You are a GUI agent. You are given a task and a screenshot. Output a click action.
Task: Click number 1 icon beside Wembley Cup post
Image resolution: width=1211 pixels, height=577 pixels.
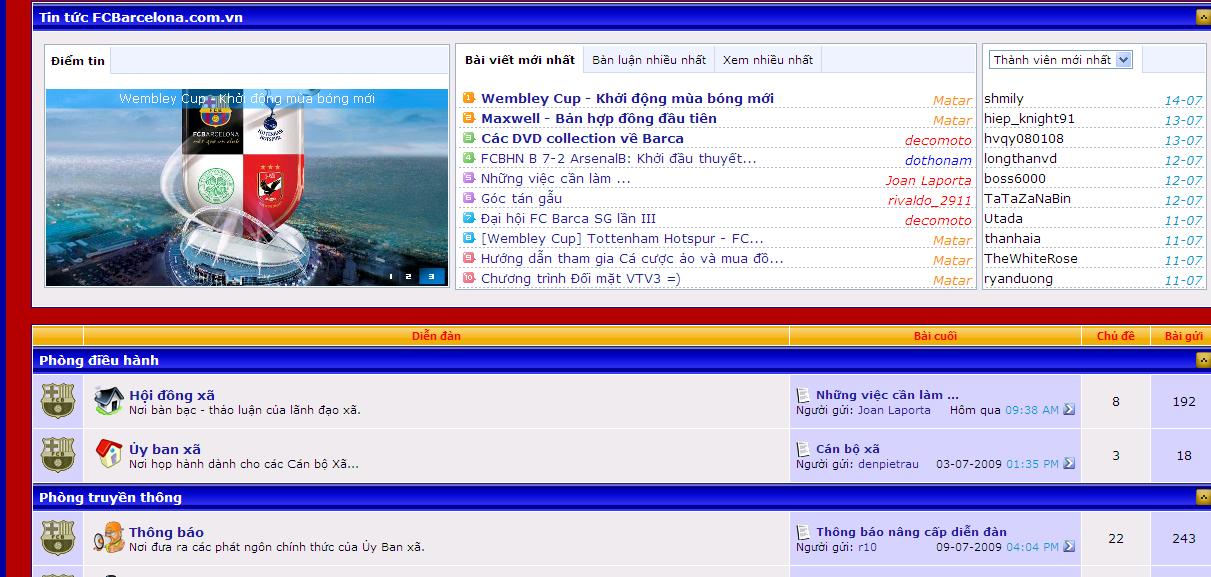coord(469,98)
